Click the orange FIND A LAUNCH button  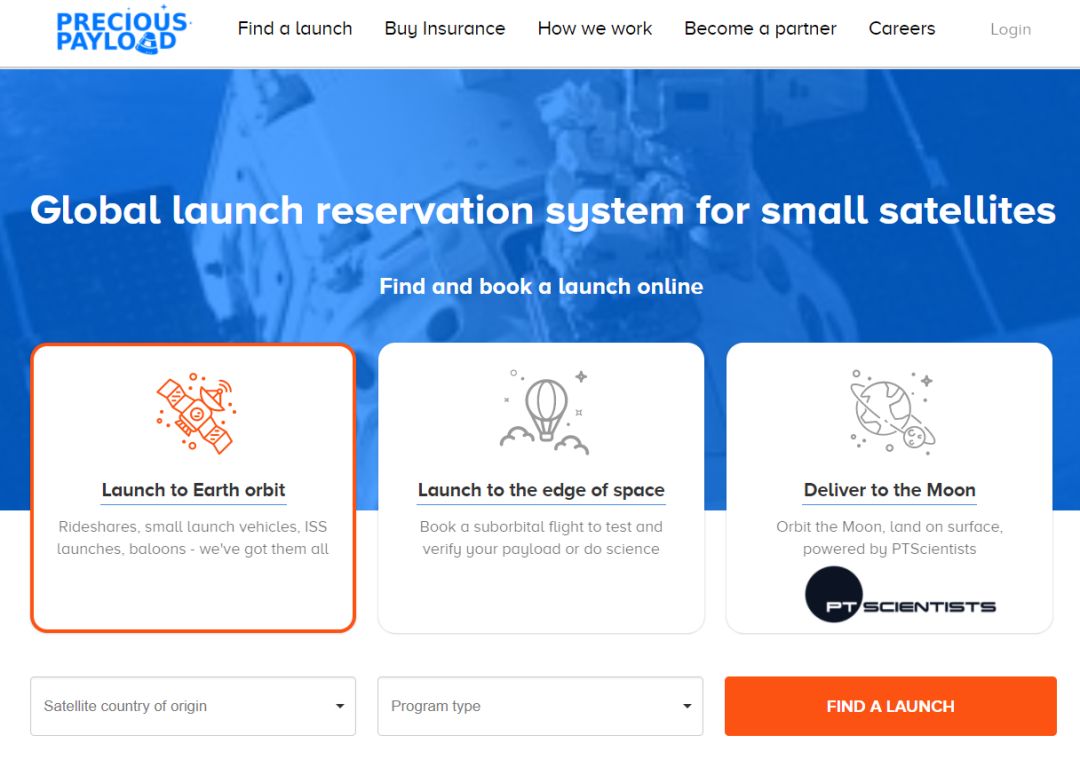click(891, 706)
